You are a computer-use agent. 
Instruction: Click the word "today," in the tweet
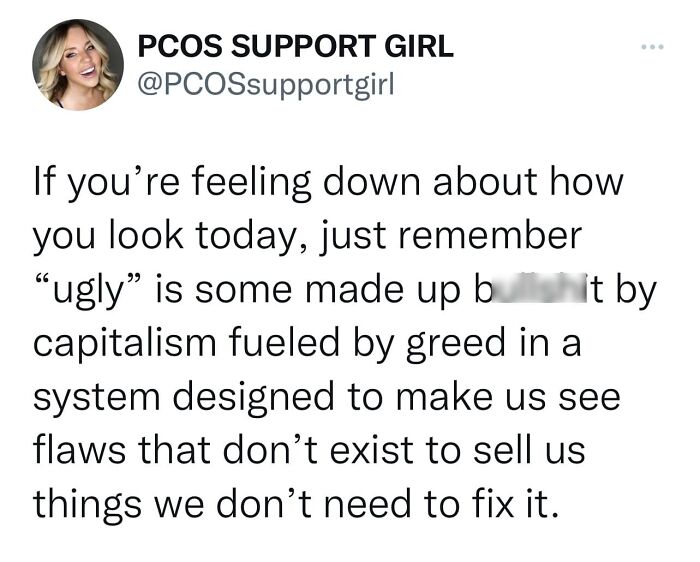[251, 237]
